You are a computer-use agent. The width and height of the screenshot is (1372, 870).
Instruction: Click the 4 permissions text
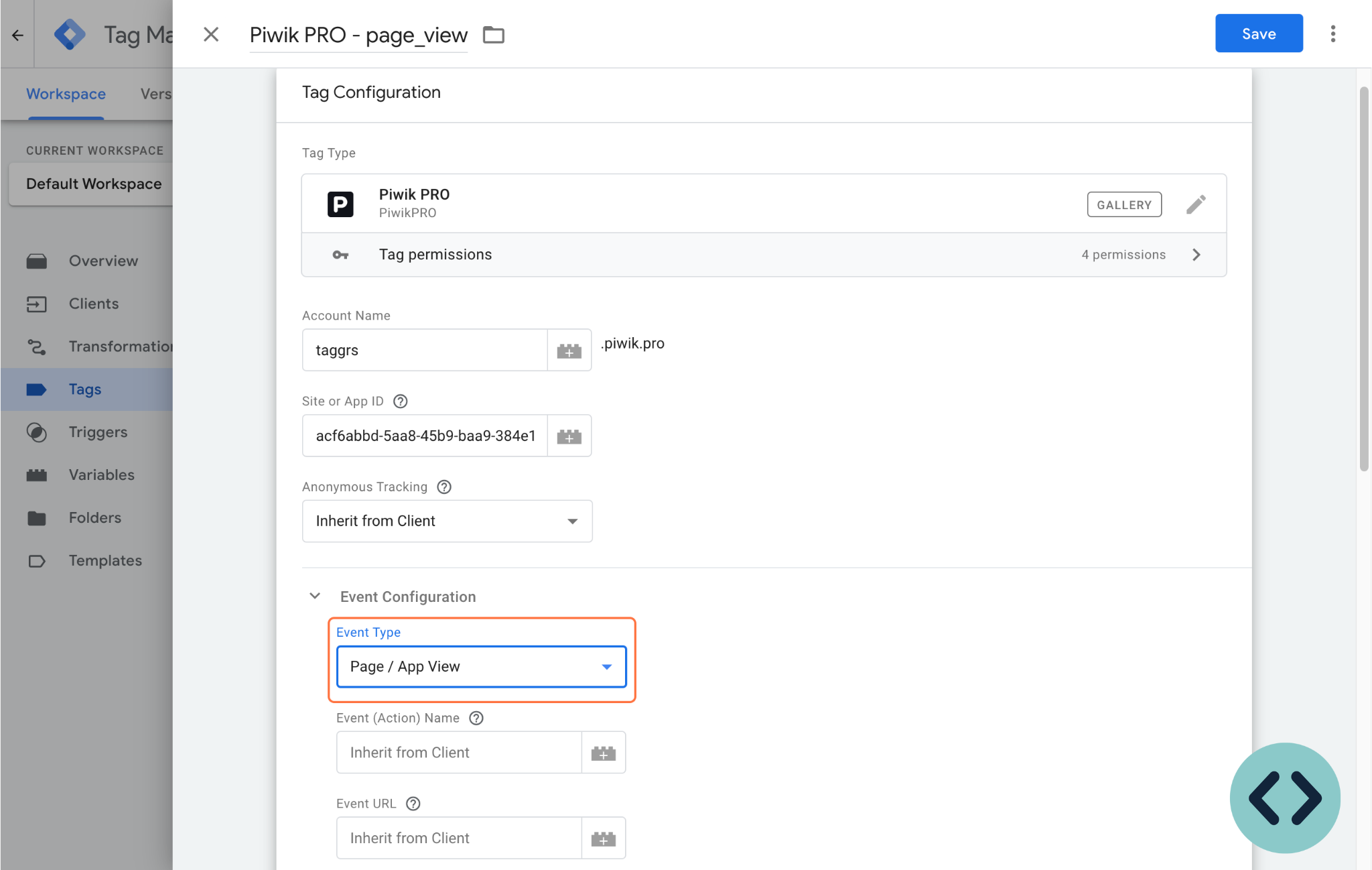pos(1123,255)
